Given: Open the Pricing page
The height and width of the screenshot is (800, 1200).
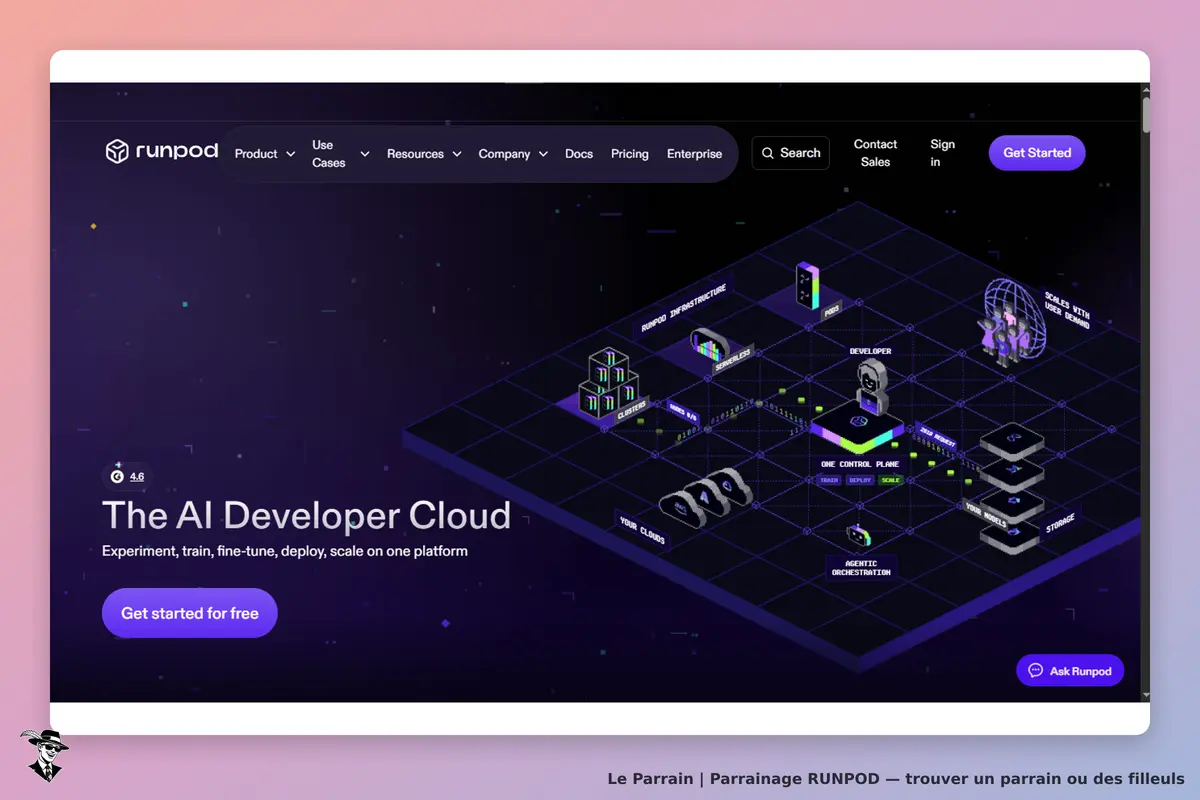Looking at the screenshot, I should click(630, 154).
